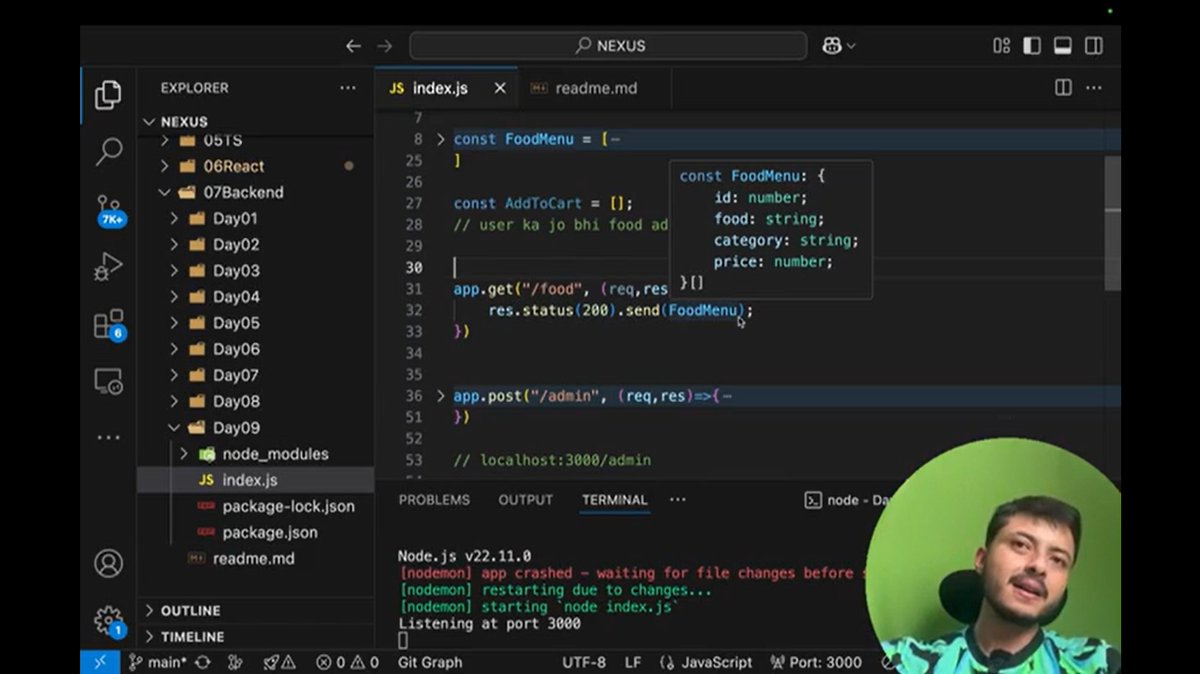The image size is (1200, 674).
Task: Synchronize changes icon in status bar
Action: (x=203, y=662)
